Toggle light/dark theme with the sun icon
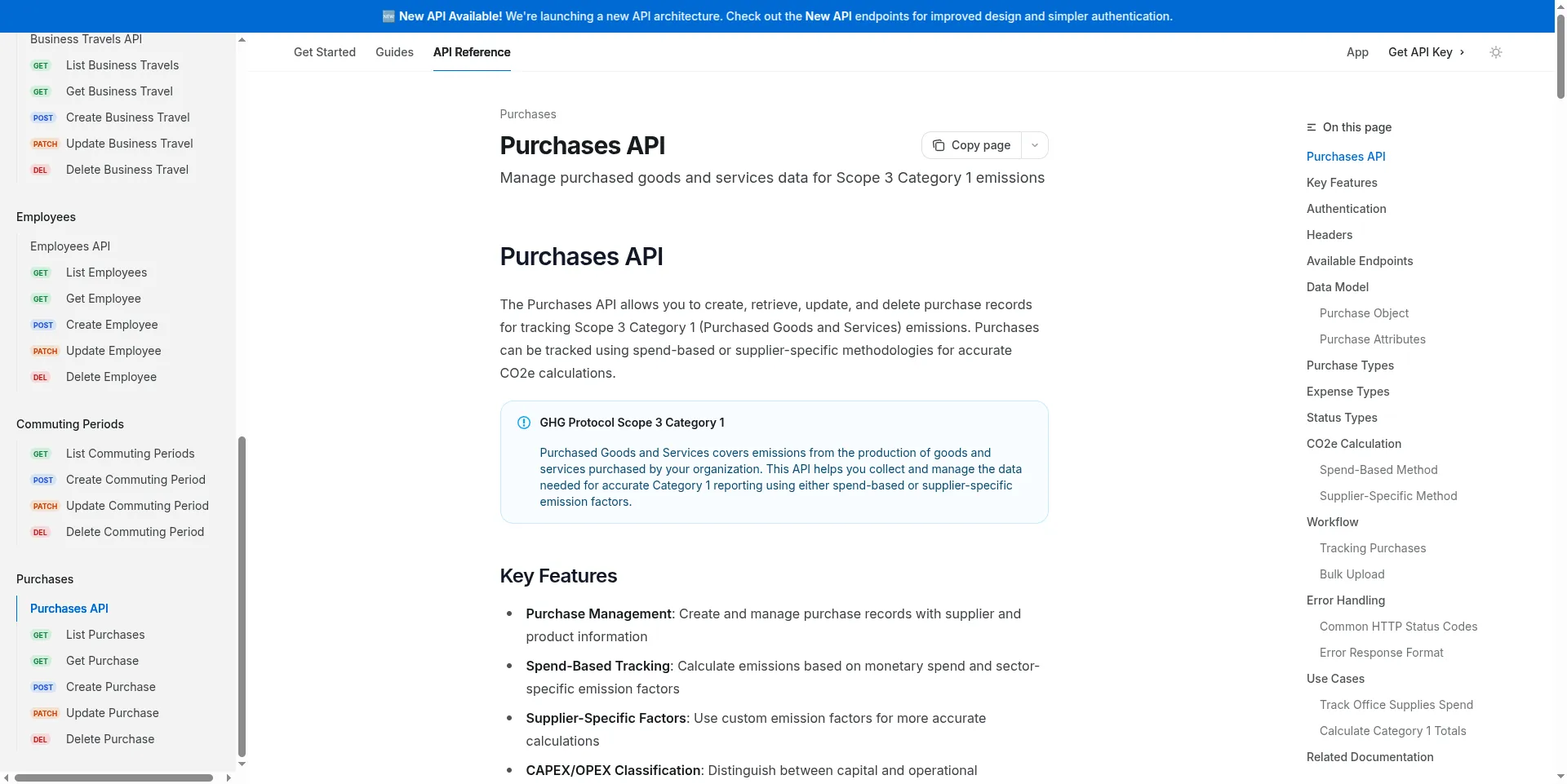 tap(1496, 52)
